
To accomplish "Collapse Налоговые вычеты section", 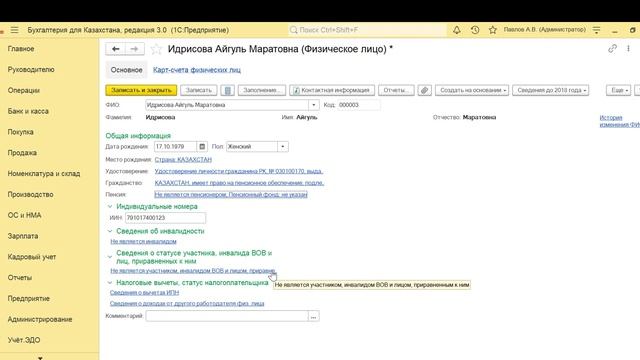I will click(x=109, y=282).
